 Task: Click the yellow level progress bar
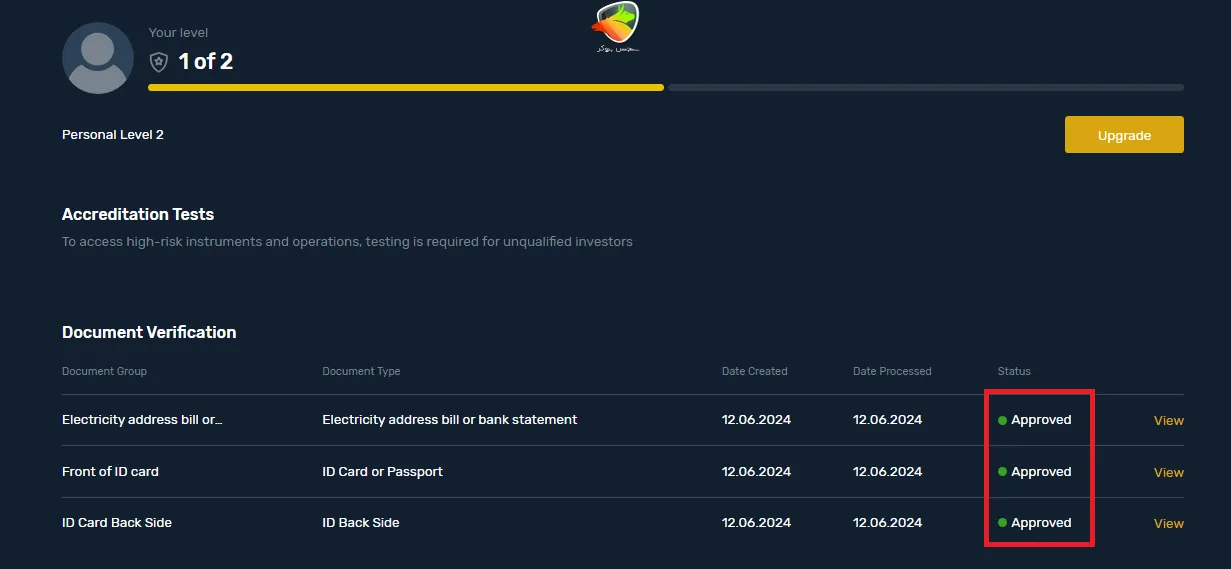coord(405,88)
